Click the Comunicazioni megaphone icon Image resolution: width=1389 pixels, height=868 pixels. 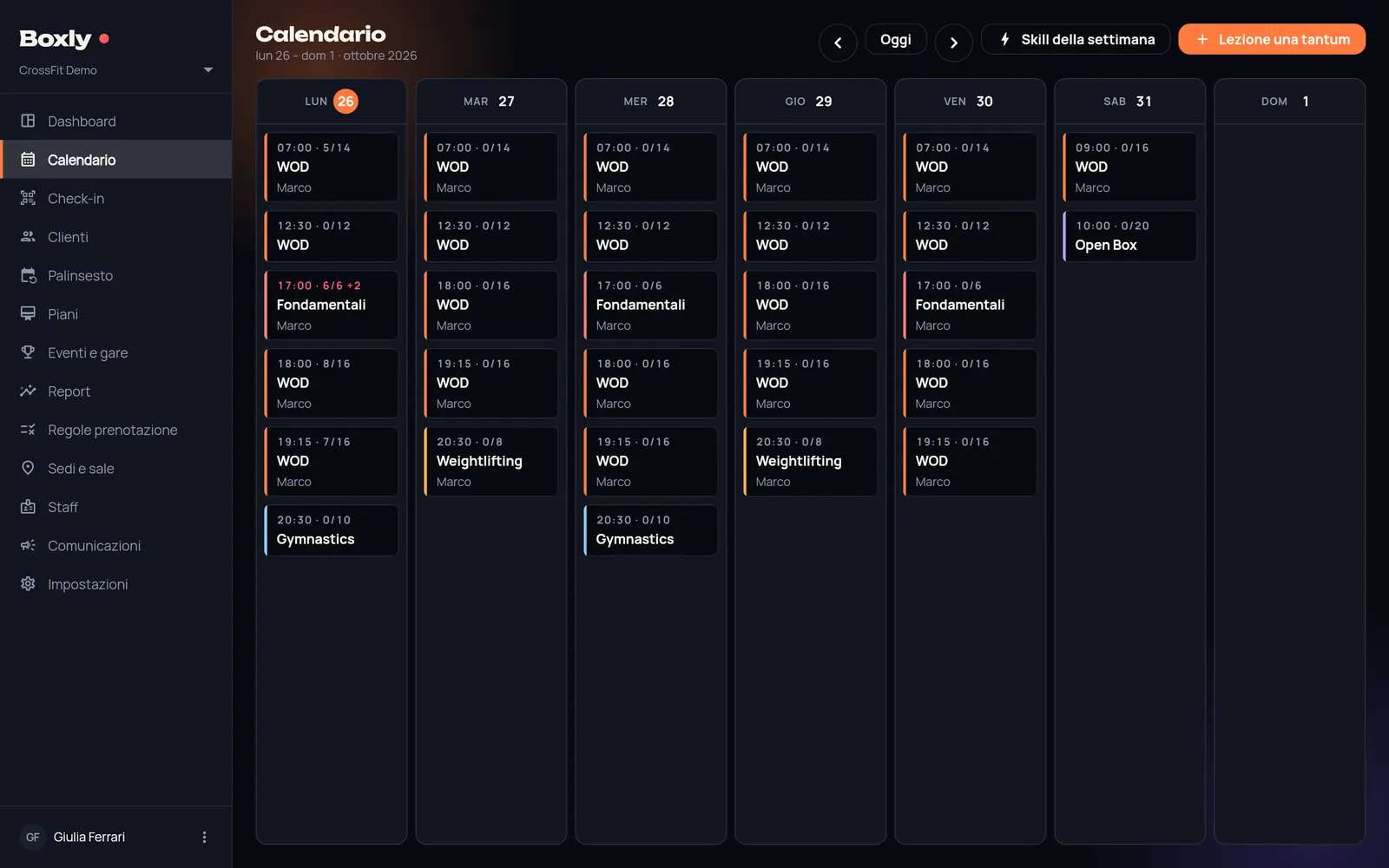[28, 545]
